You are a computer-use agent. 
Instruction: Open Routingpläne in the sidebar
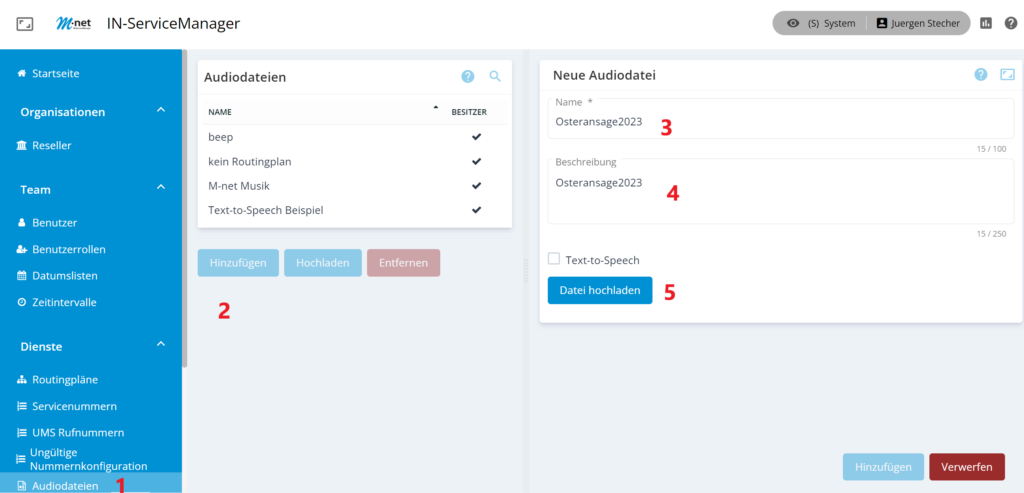point(65,380)
